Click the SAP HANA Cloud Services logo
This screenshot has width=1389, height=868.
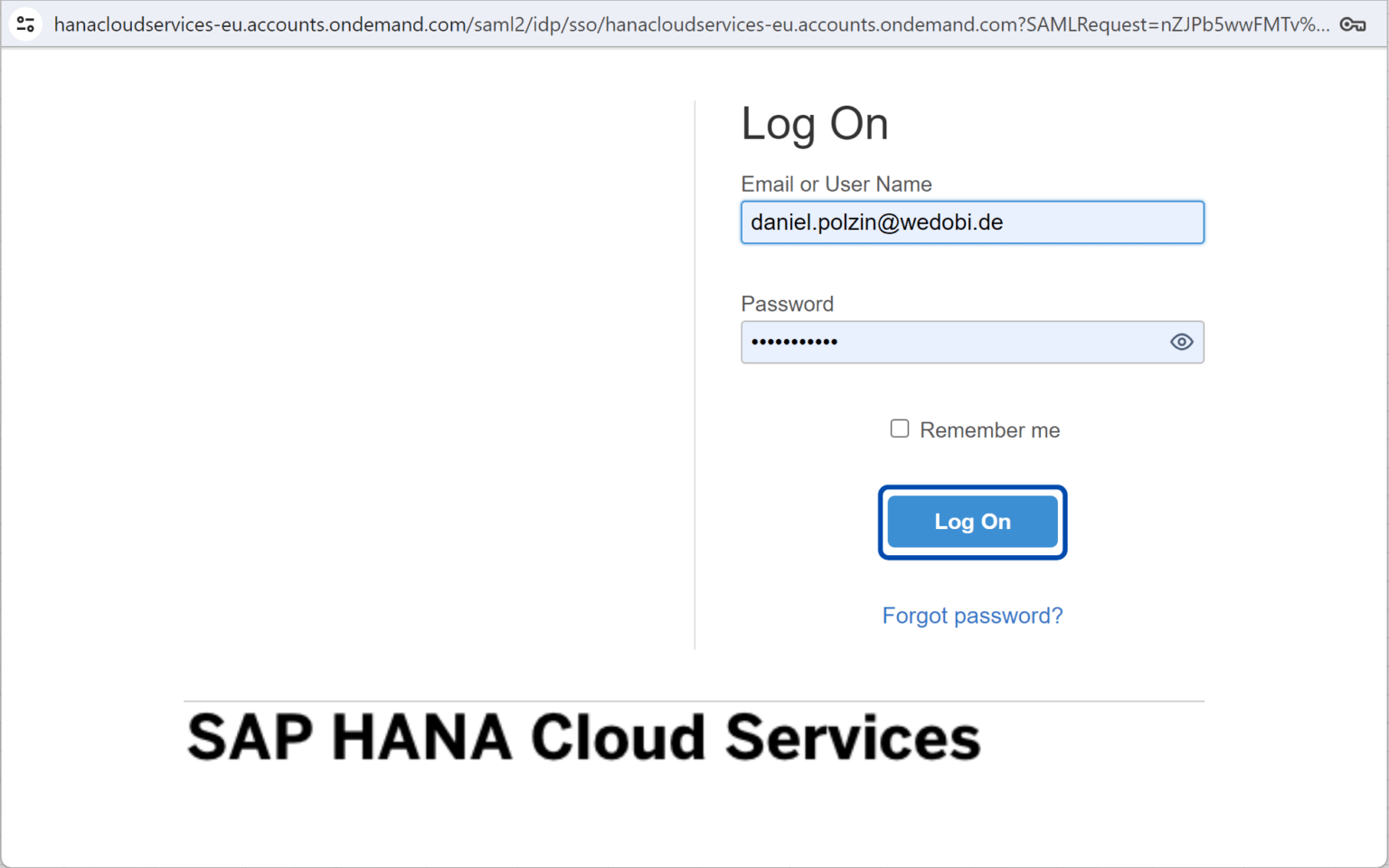[582, 737]
